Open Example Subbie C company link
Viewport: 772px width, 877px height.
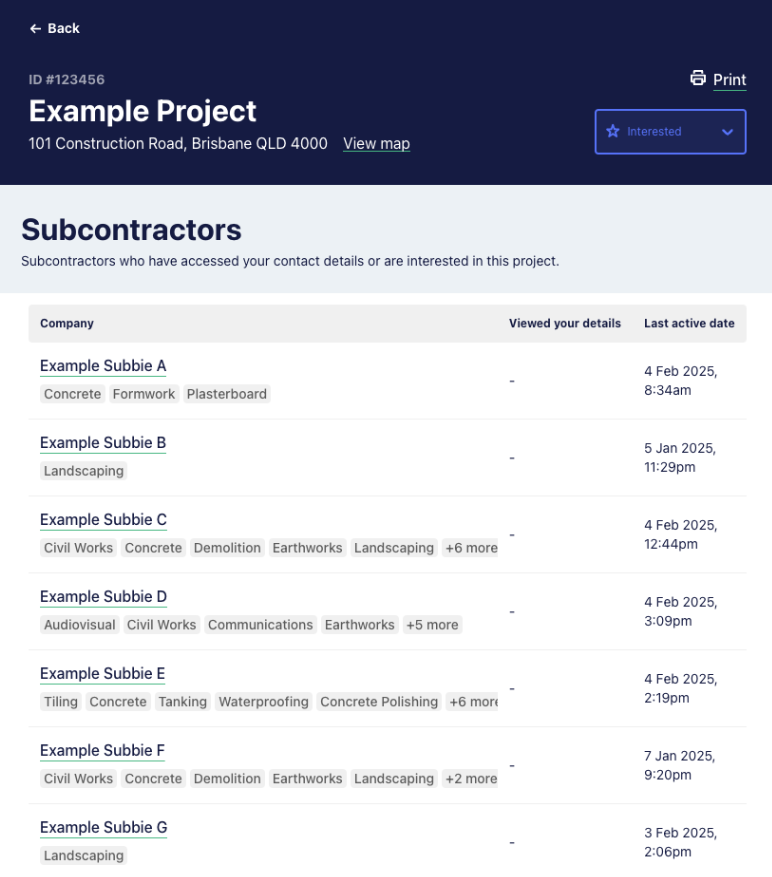coord(103,520)
